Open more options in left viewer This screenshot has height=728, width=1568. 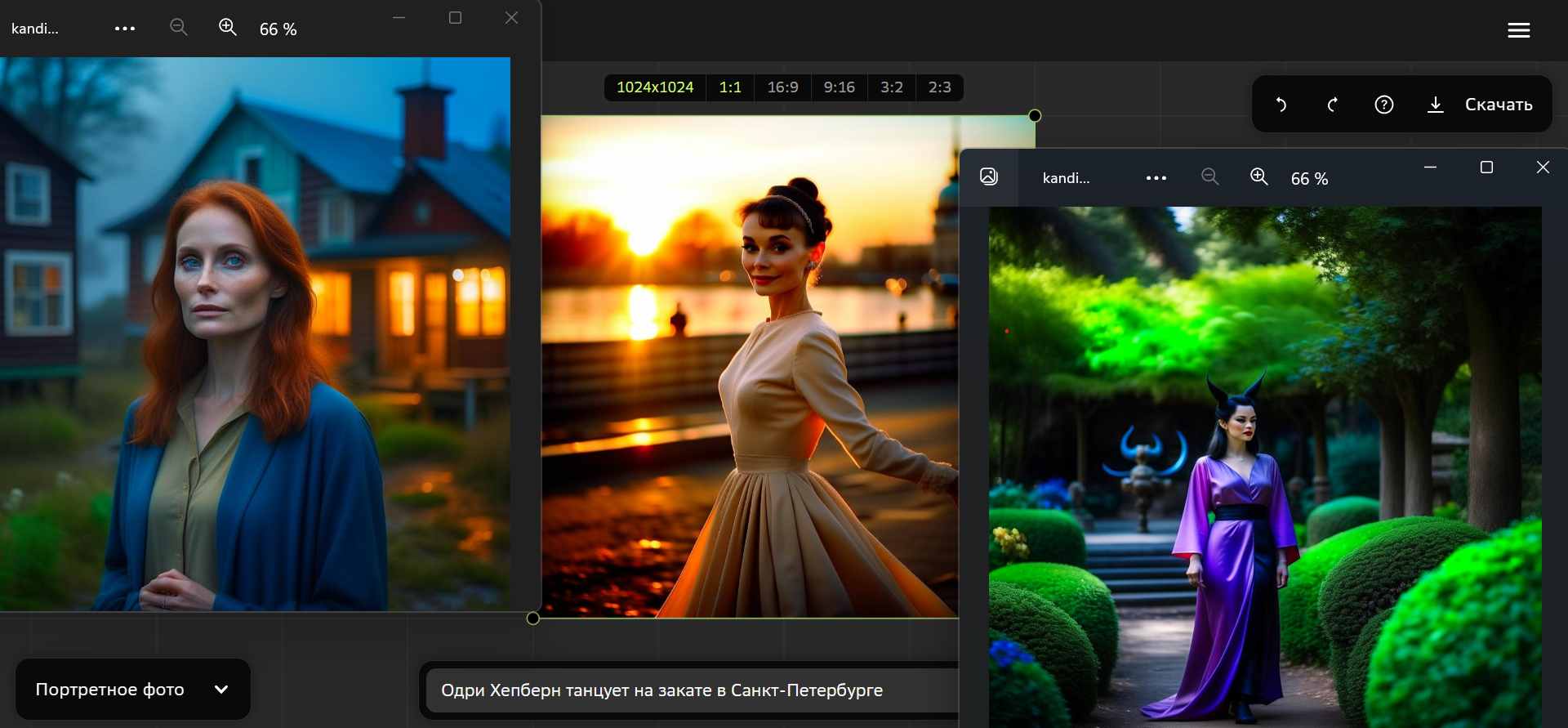point(125,29)
